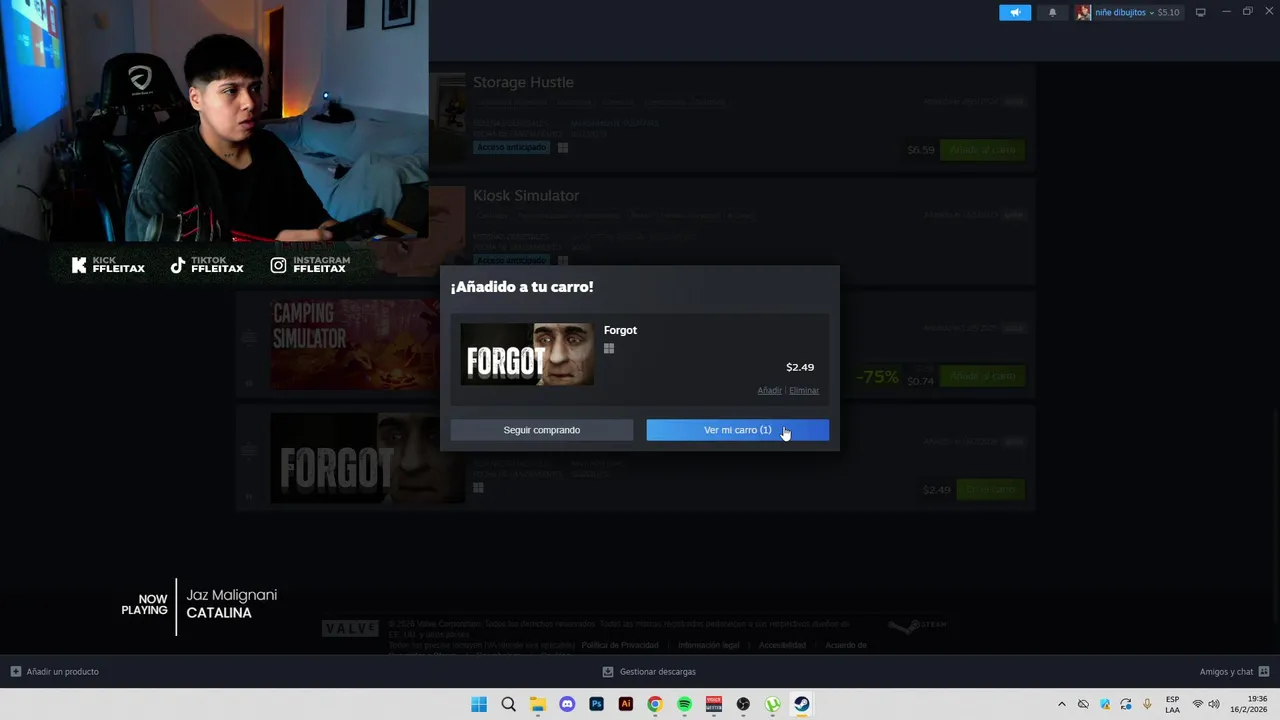1280x720 pixels.
Task: Click Seguir comprando button
Action: [541, 430]
